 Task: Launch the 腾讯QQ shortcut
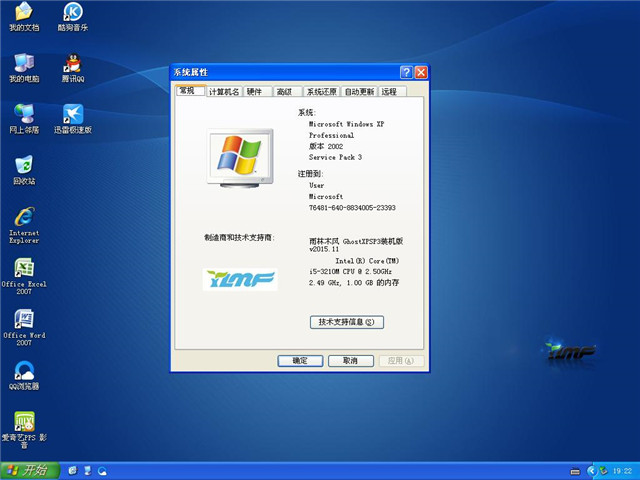click(73, 68)
